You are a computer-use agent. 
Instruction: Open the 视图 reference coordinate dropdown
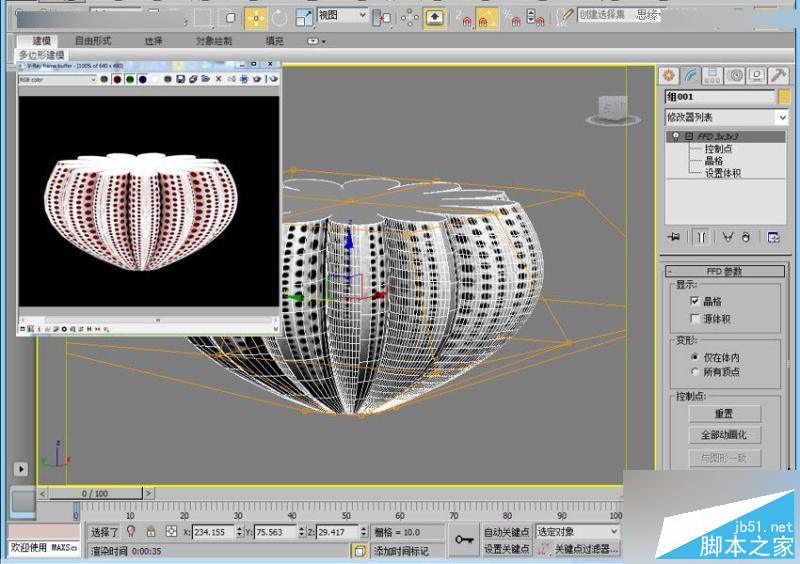342,17
